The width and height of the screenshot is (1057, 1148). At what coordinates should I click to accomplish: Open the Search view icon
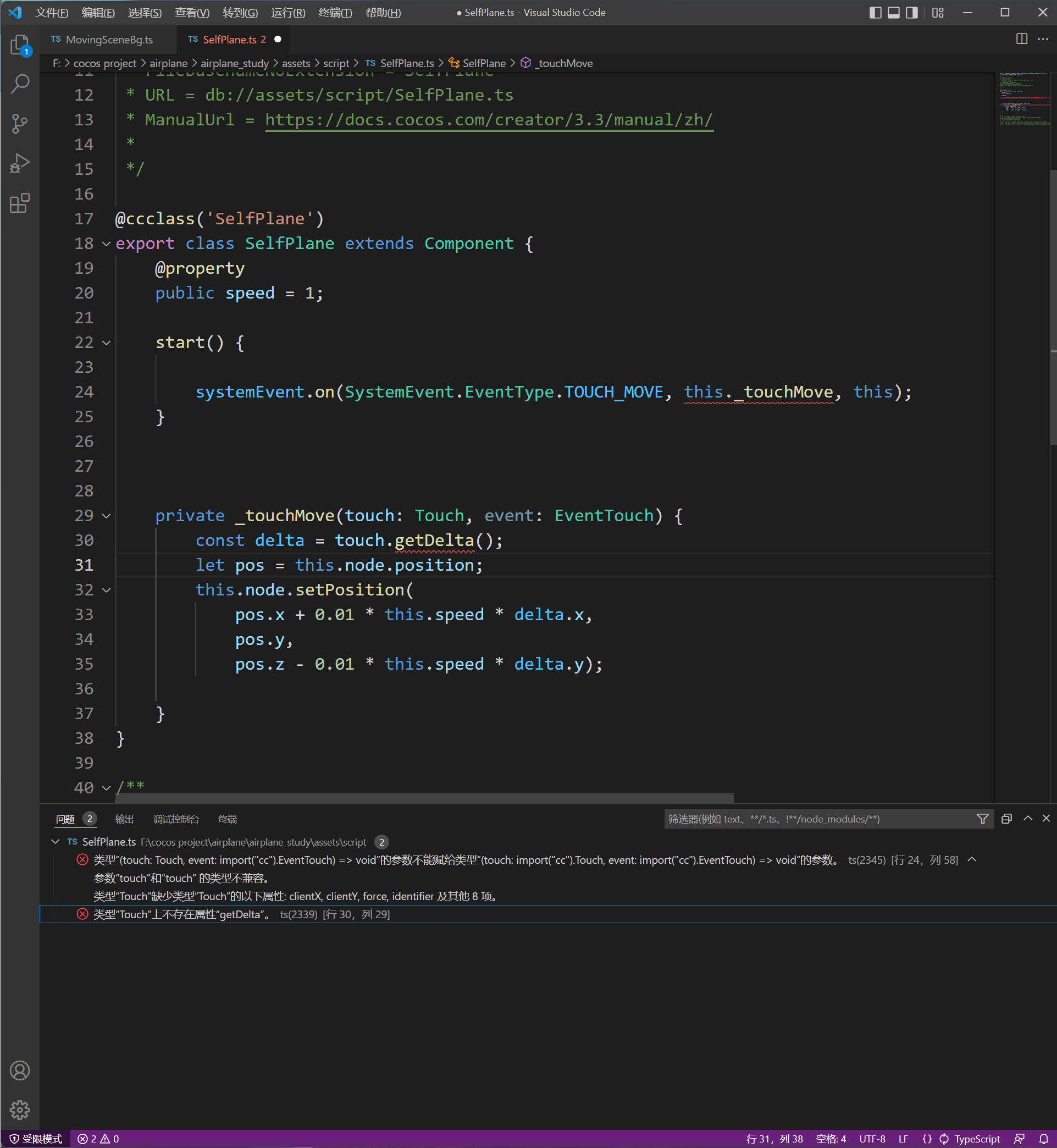pos(19,84)
